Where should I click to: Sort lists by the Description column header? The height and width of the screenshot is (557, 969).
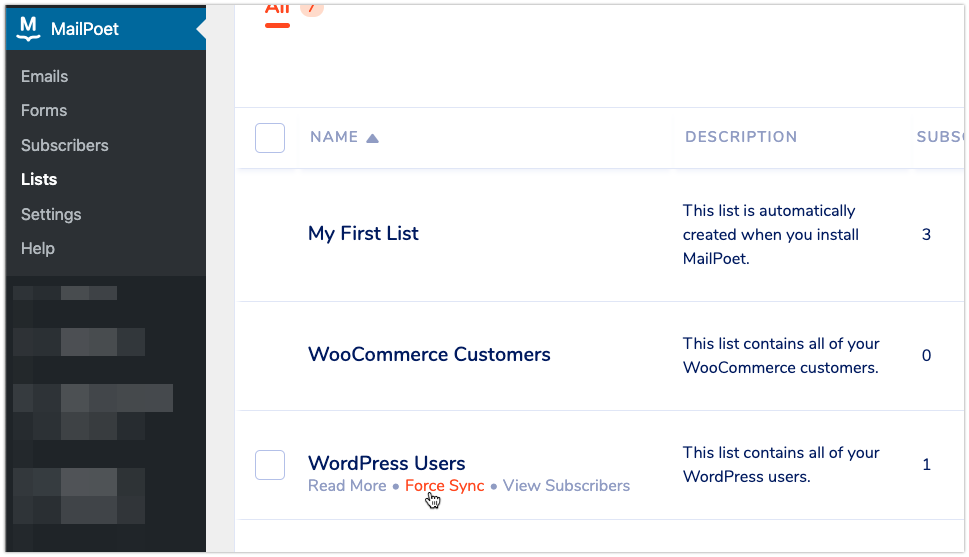click(x=741, y=137)
